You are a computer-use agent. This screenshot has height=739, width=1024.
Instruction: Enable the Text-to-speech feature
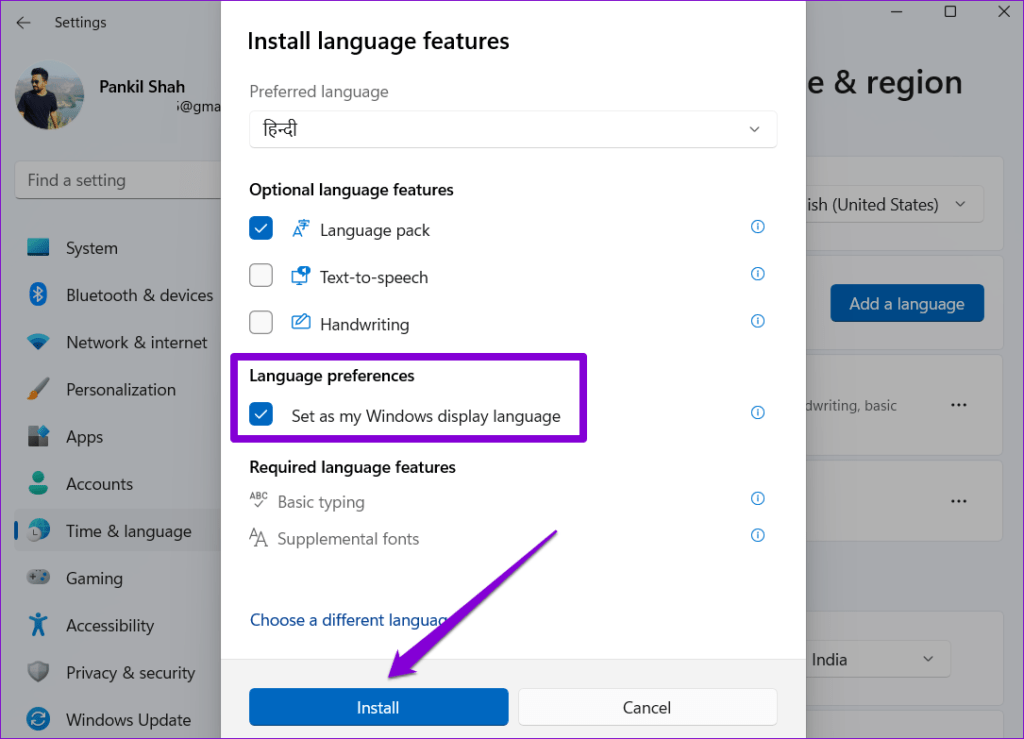pyautogui.click(x=260, y=275)
